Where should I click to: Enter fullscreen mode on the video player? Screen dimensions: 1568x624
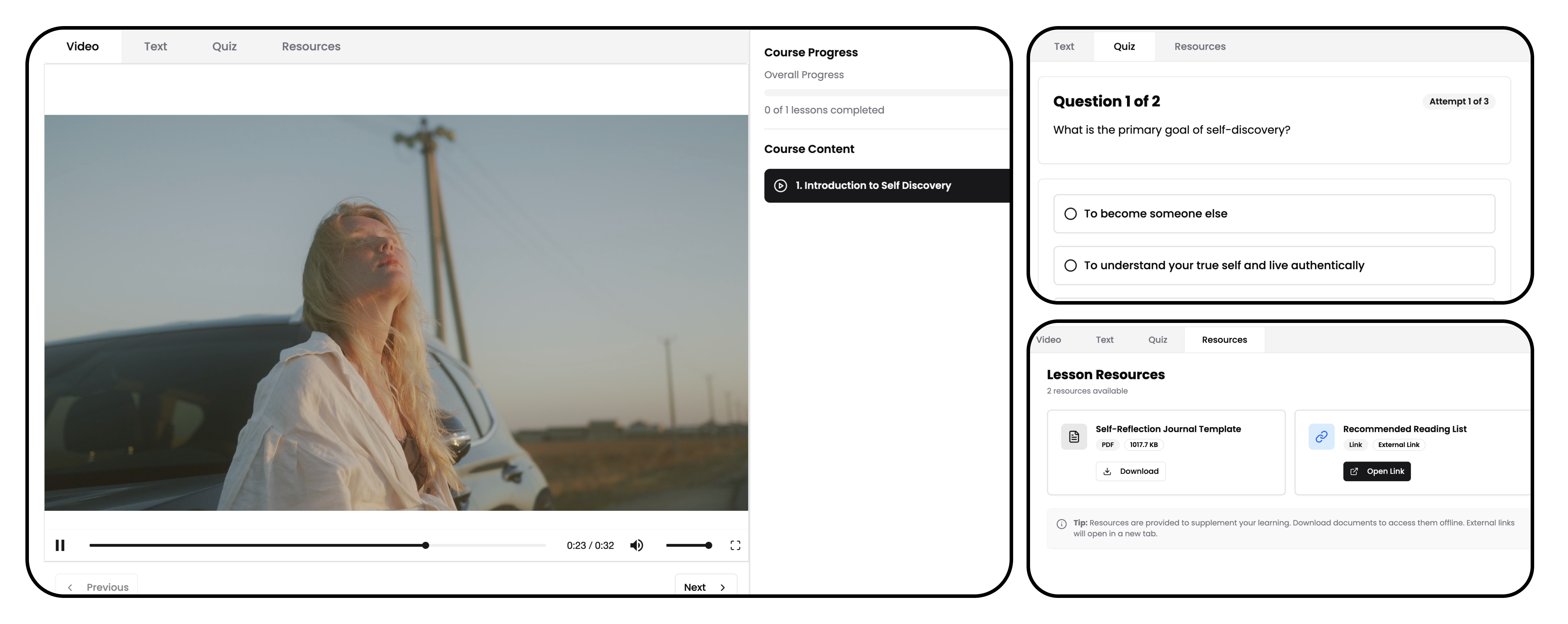[x=735, y=545]
